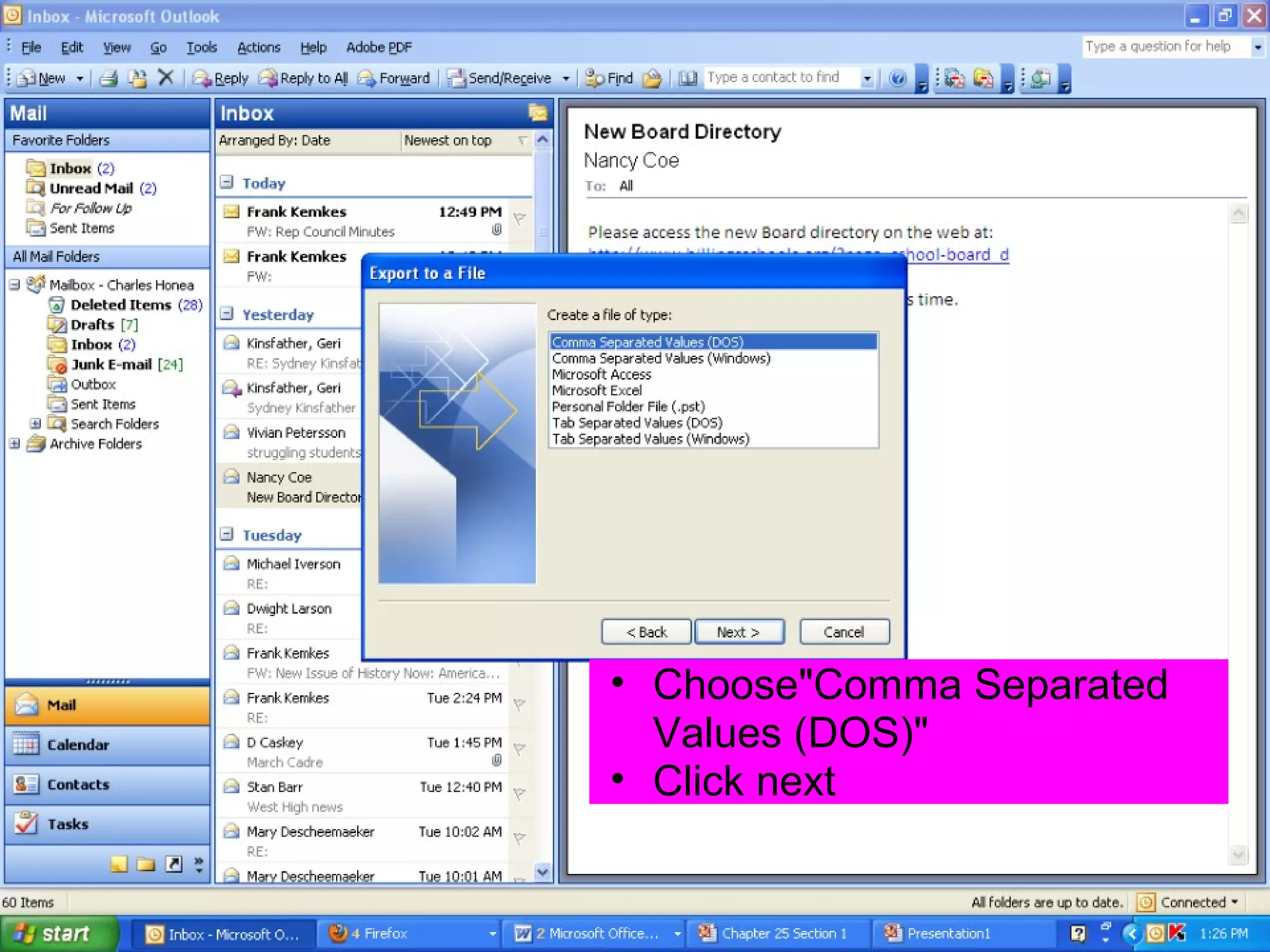Open the Adobe PDF menu
The image size is (1270, 952).
point(379,47)
